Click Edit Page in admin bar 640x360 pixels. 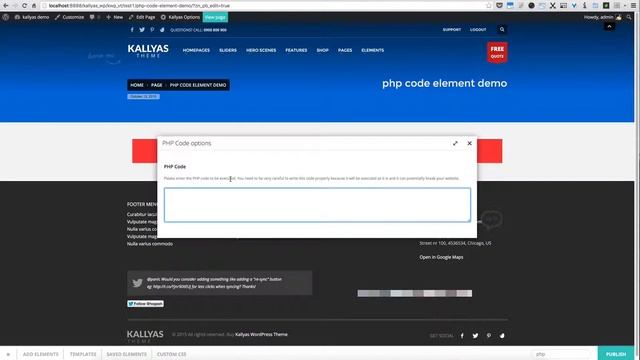142,17
